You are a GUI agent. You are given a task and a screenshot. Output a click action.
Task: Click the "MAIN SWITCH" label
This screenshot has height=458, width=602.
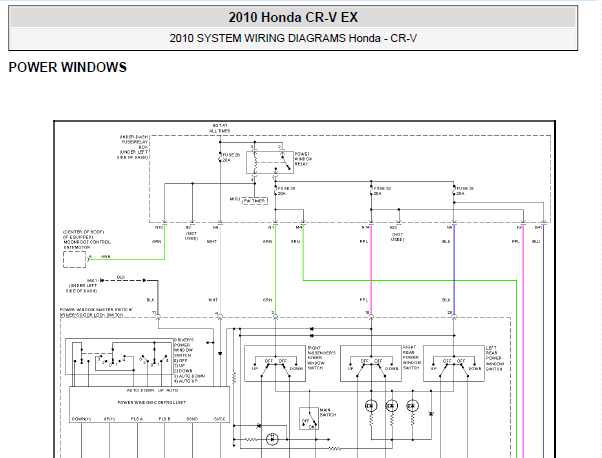click(327, 412)
